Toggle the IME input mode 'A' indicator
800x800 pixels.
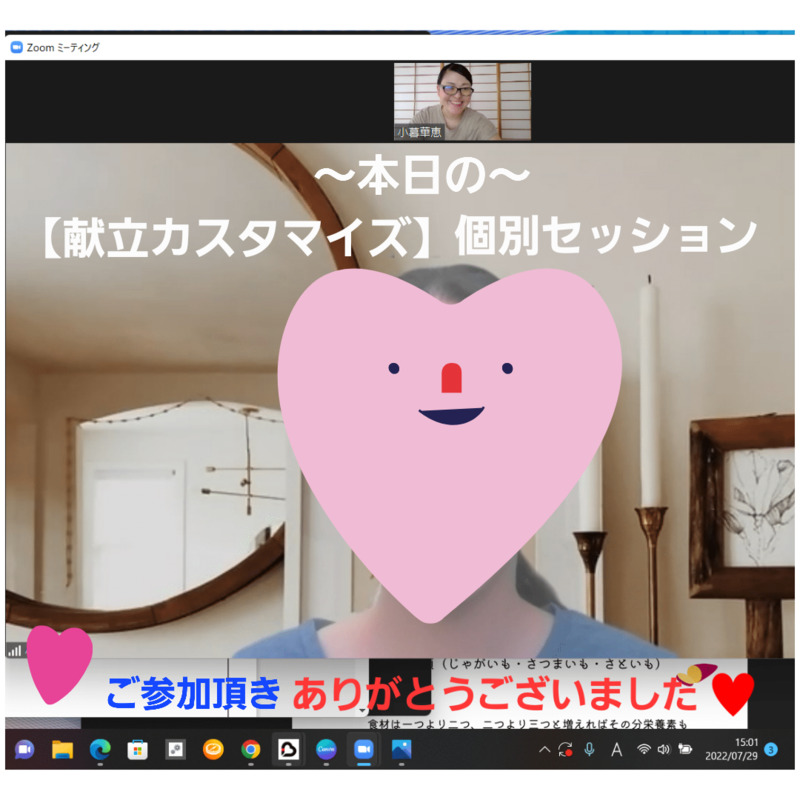617,749
